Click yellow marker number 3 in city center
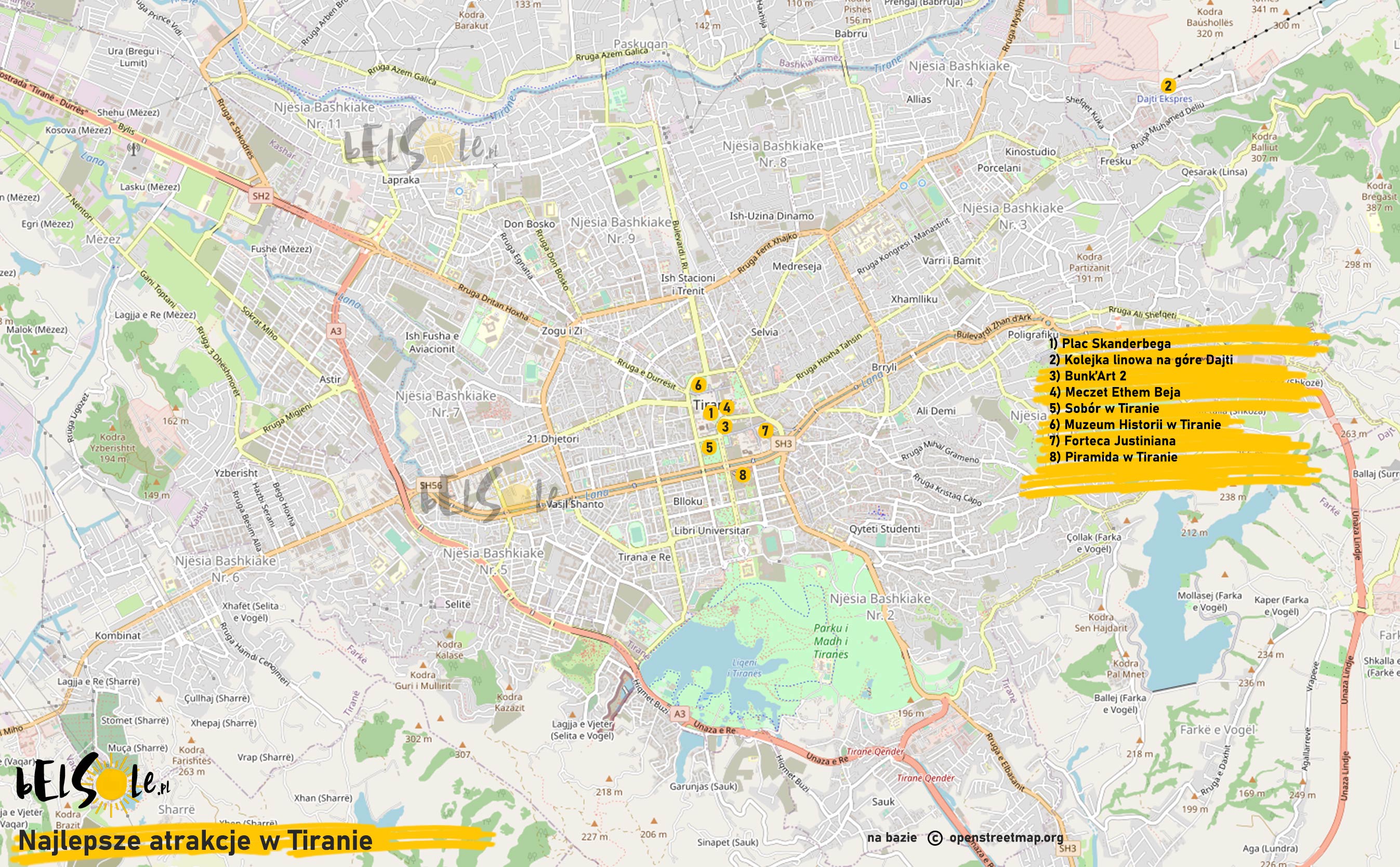 click(725, 426)
